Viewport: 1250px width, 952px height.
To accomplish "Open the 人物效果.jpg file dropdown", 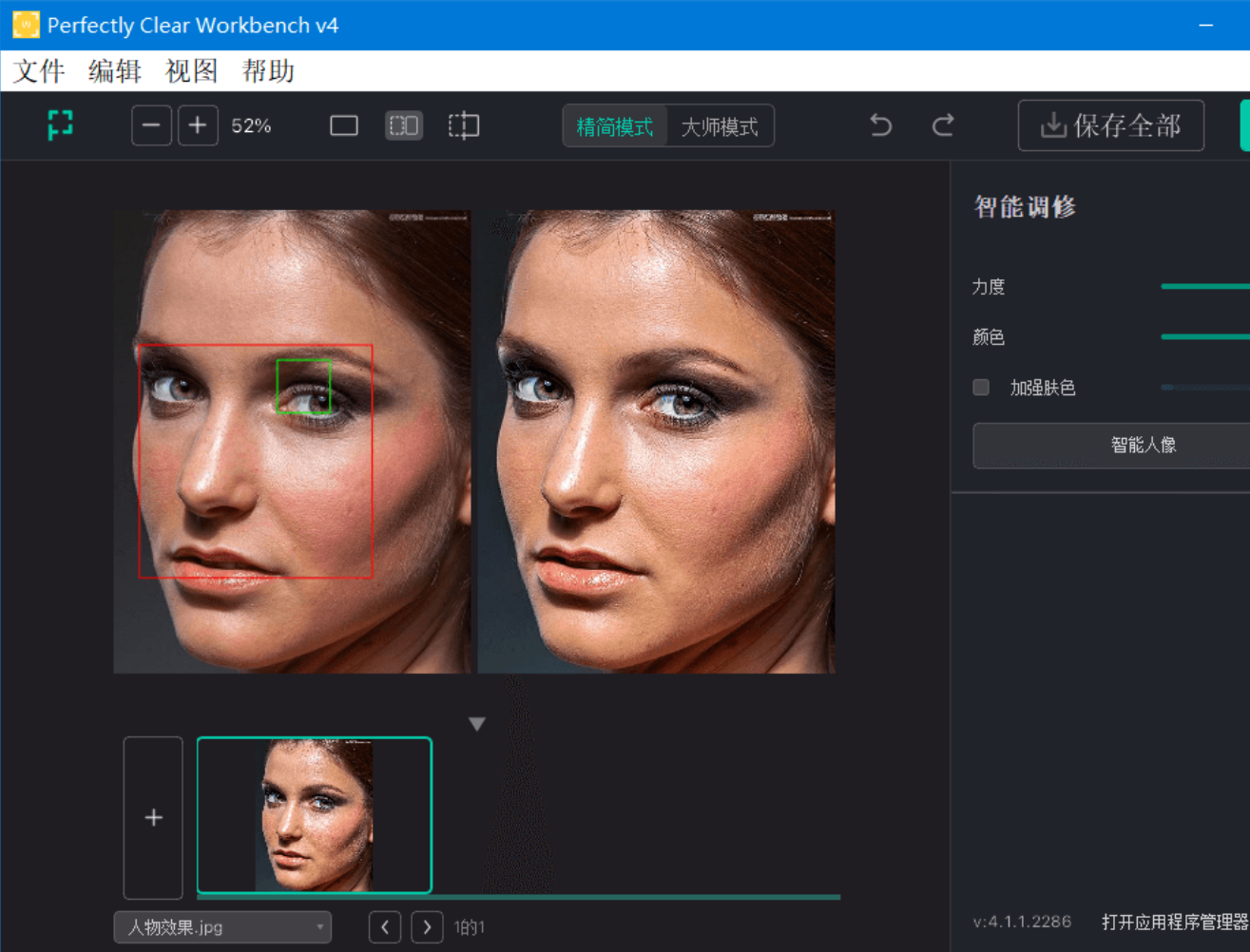I will point(222,927).
